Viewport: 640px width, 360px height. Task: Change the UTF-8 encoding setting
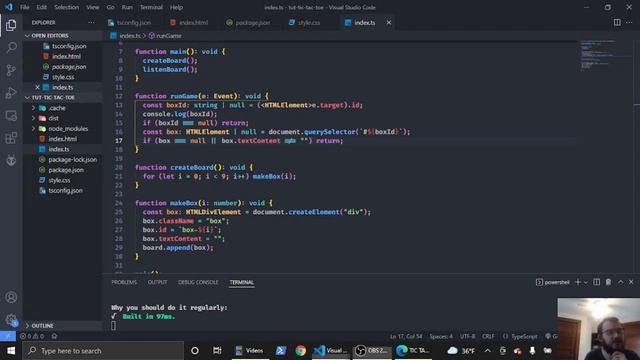coord(467,336)
